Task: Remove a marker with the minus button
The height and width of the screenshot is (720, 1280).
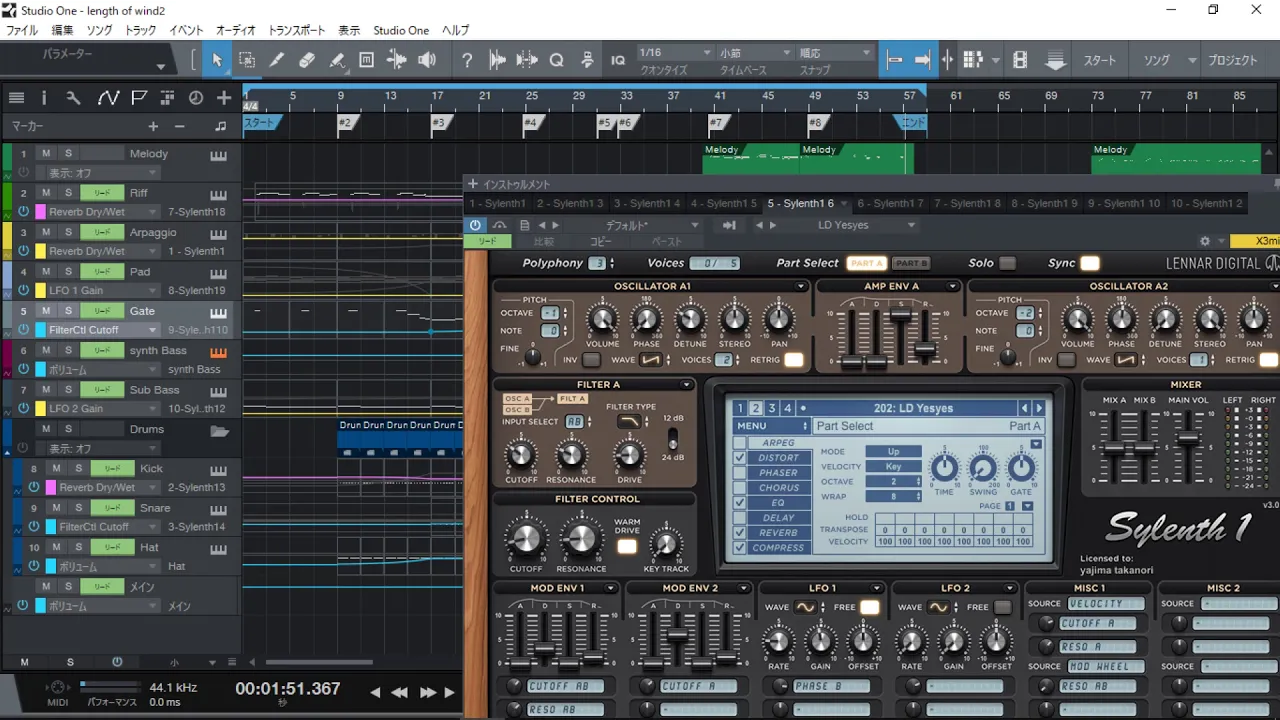Action: [180, 126]
